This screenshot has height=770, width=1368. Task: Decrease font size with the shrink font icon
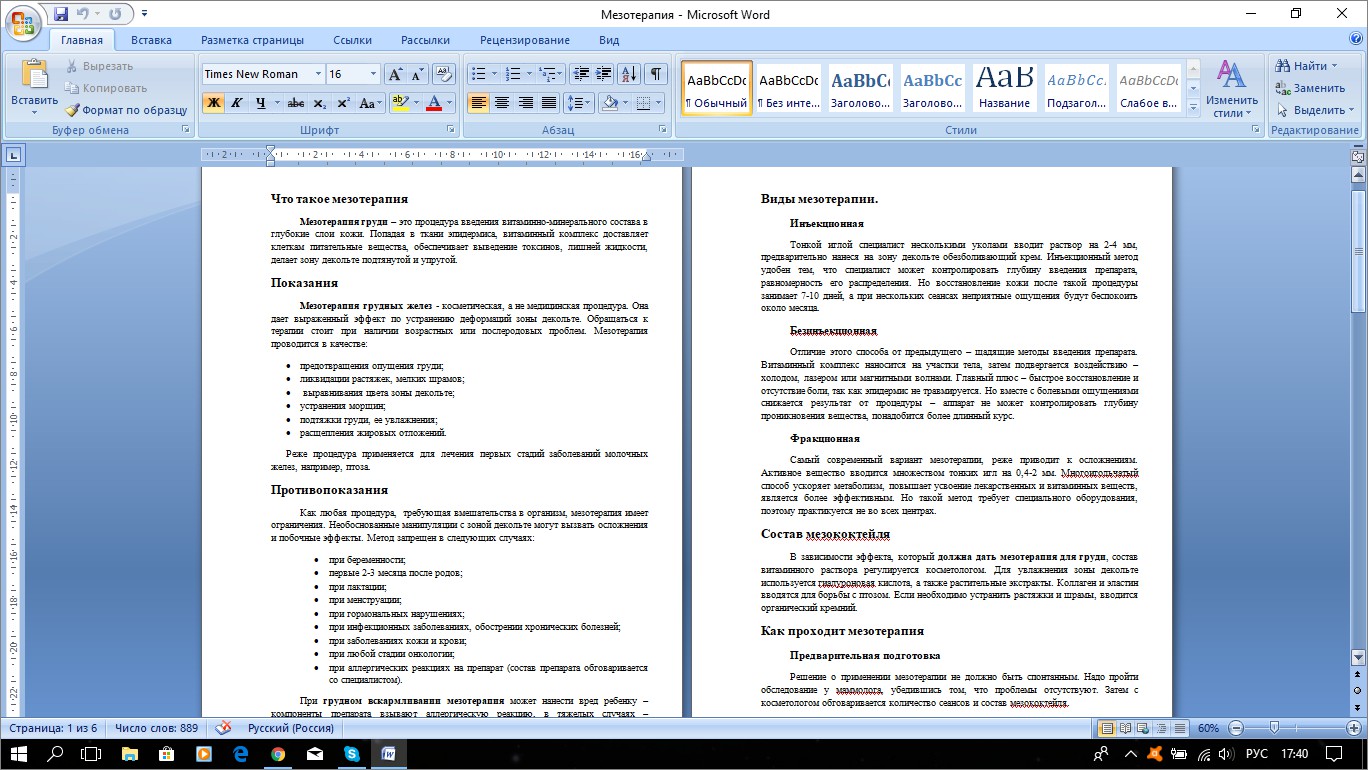click(x=418, y=74)
